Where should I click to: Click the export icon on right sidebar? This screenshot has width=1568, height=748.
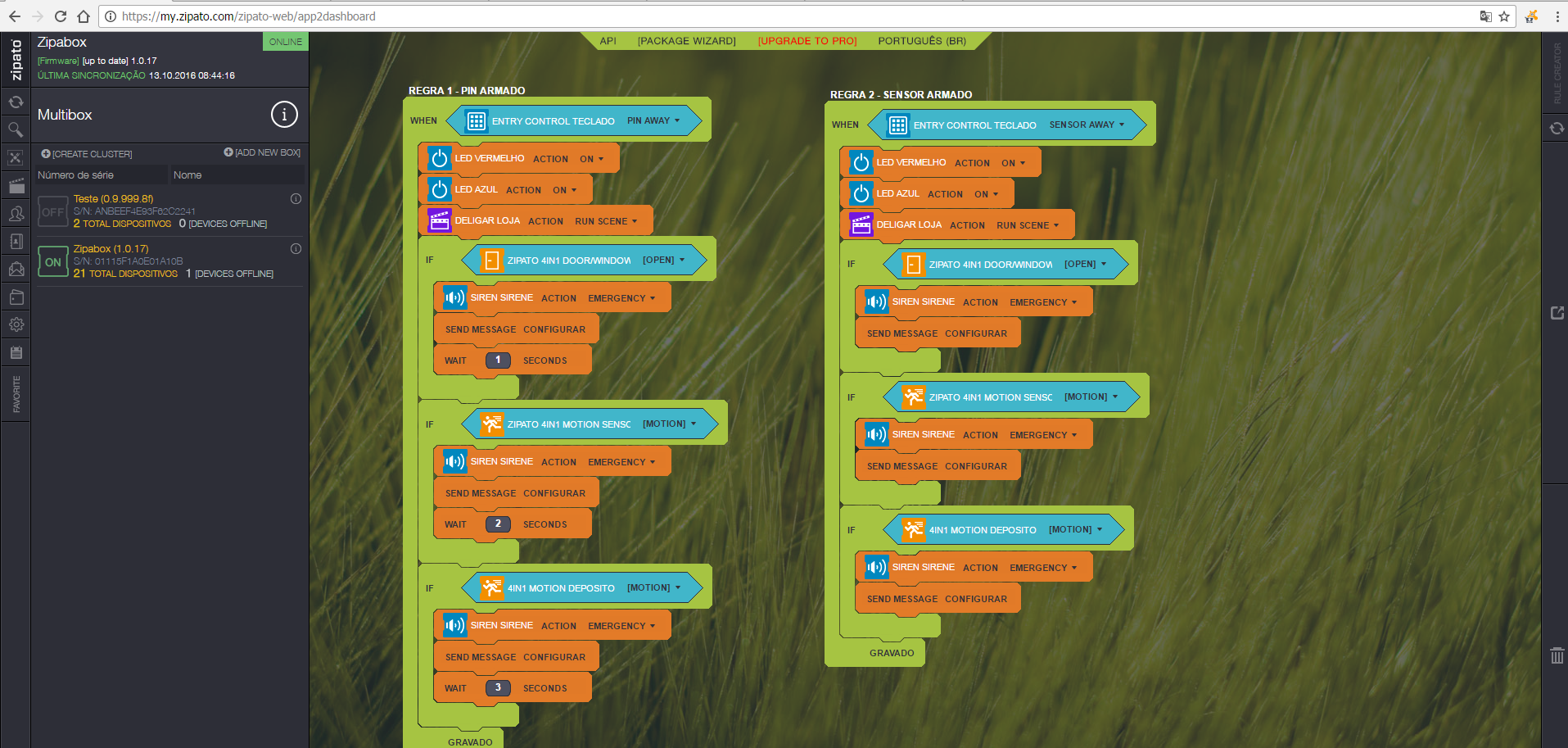[x=1557, y=313]
